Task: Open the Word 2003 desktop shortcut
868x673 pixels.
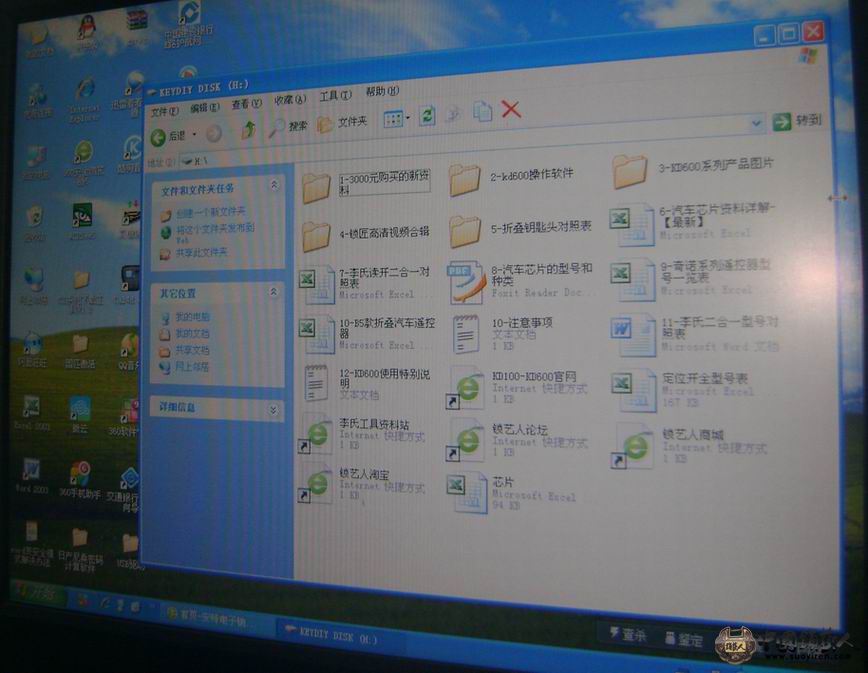Action: pyautogui.click(x=31, y=476)
